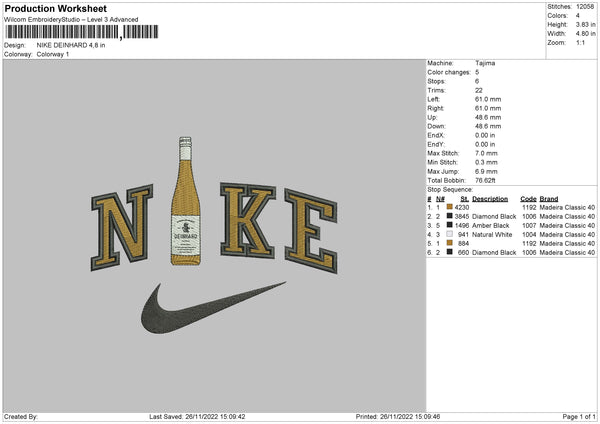Click the Width value 4.80 in

(x=585, y=34)
